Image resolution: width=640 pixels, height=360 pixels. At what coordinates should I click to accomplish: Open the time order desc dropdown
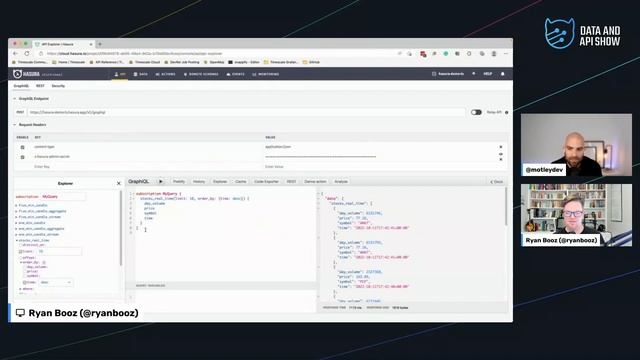tap(56, 282)
